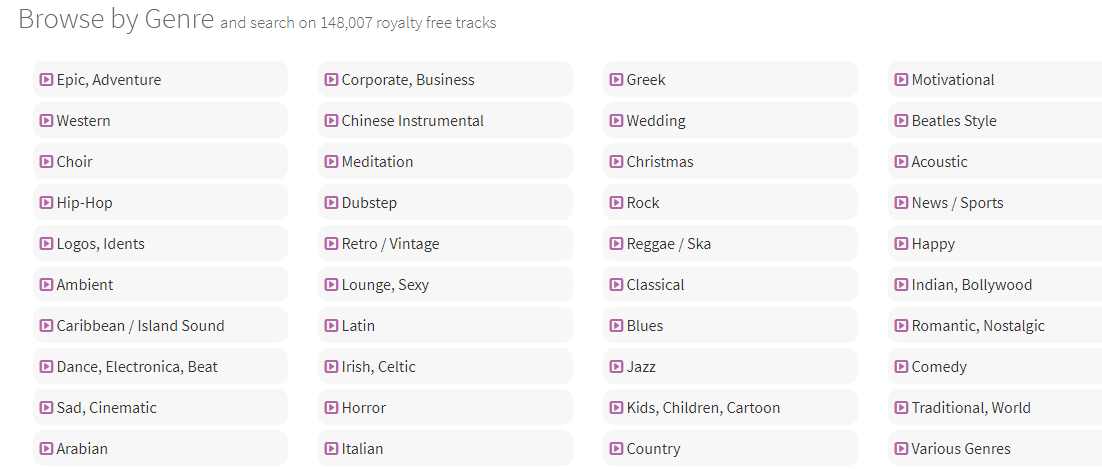Open the Retro / Vintage genre
The image size is (1102, 469).
click(x=390, y=244)
